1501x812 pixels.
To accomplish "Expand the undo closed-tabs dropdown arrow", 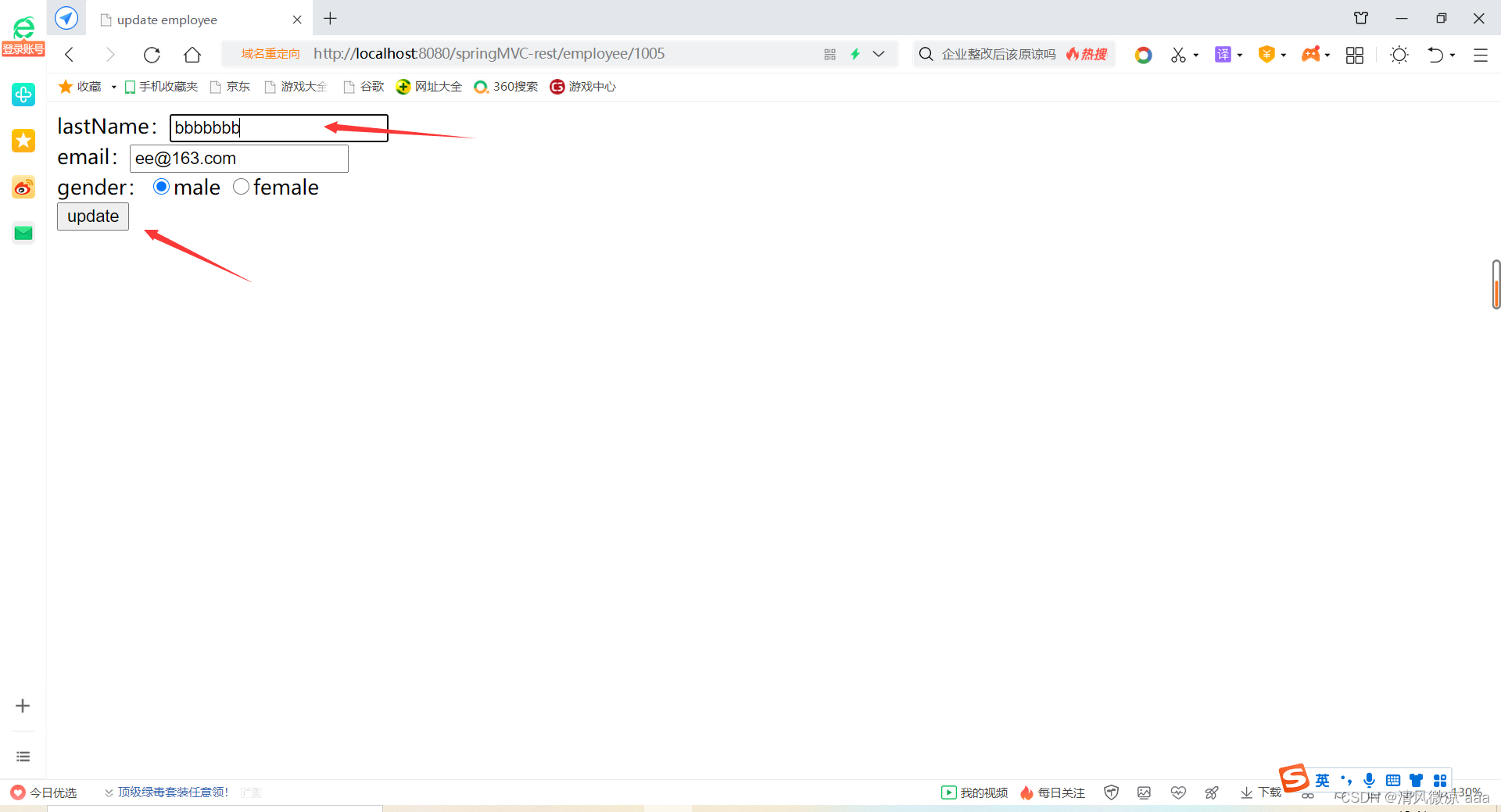I will coord(1453,55).
